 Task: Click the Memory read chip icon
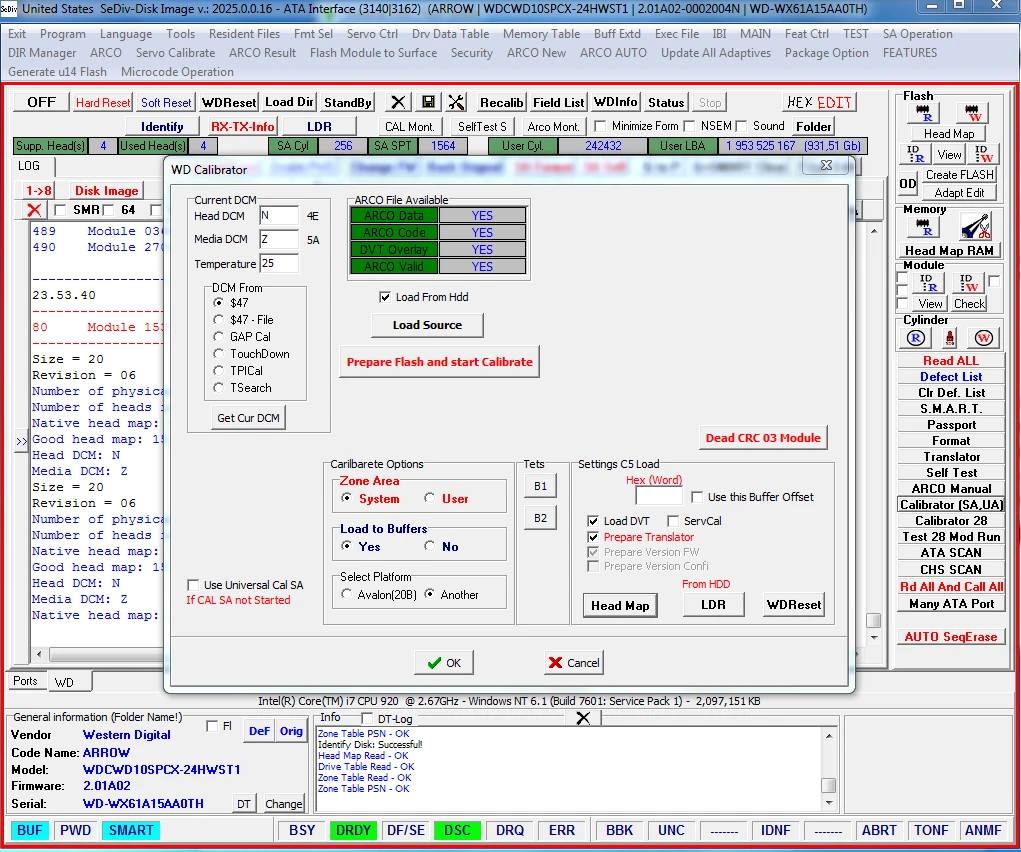pyautogui.click(x=923, y=227)
